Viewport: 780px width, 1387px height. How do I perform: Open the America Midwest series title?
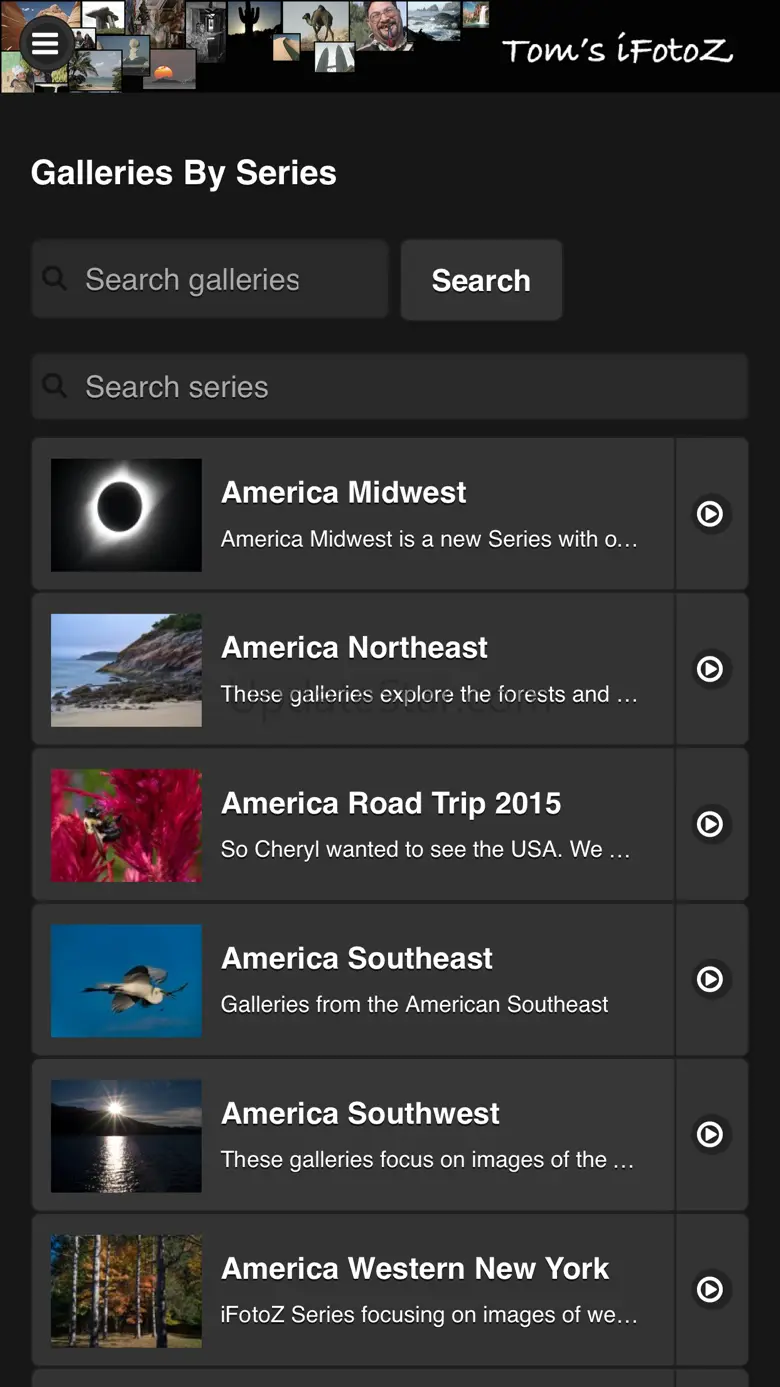point(344,492)
